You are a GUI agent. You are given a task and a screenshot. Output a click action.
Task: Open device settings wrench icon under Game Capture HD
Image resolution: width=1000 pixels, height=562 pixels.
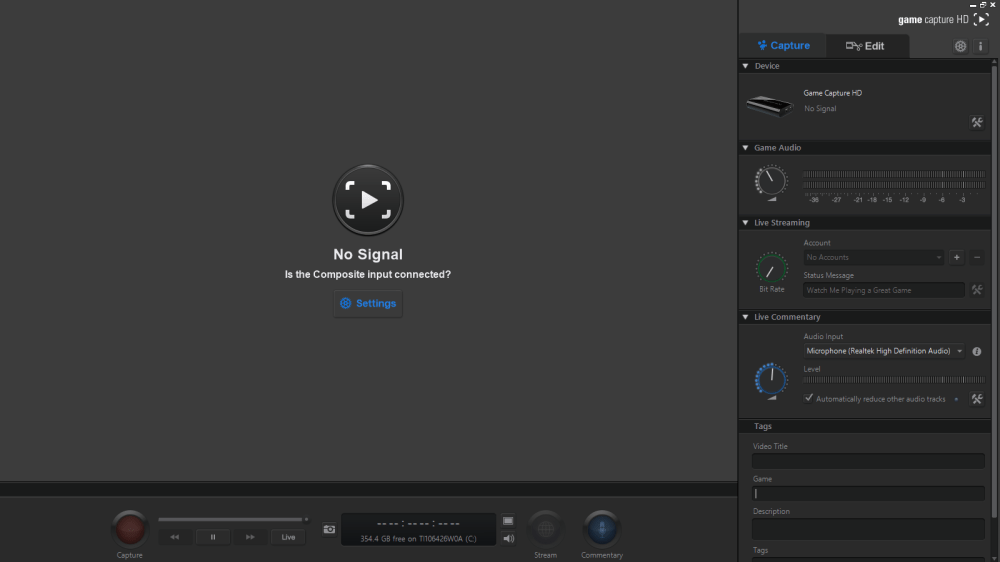[x=977, y=122]
